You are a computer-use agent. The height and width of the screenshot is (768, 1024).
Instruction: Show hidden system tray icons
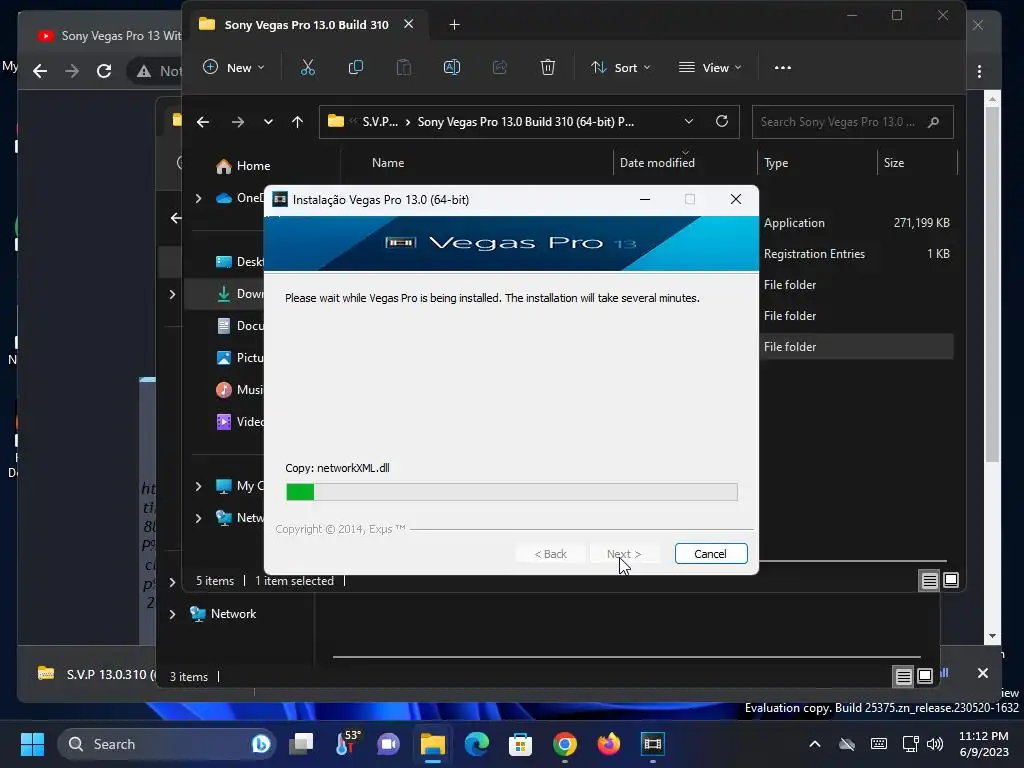pyautogui.click(x=815, y=744)
